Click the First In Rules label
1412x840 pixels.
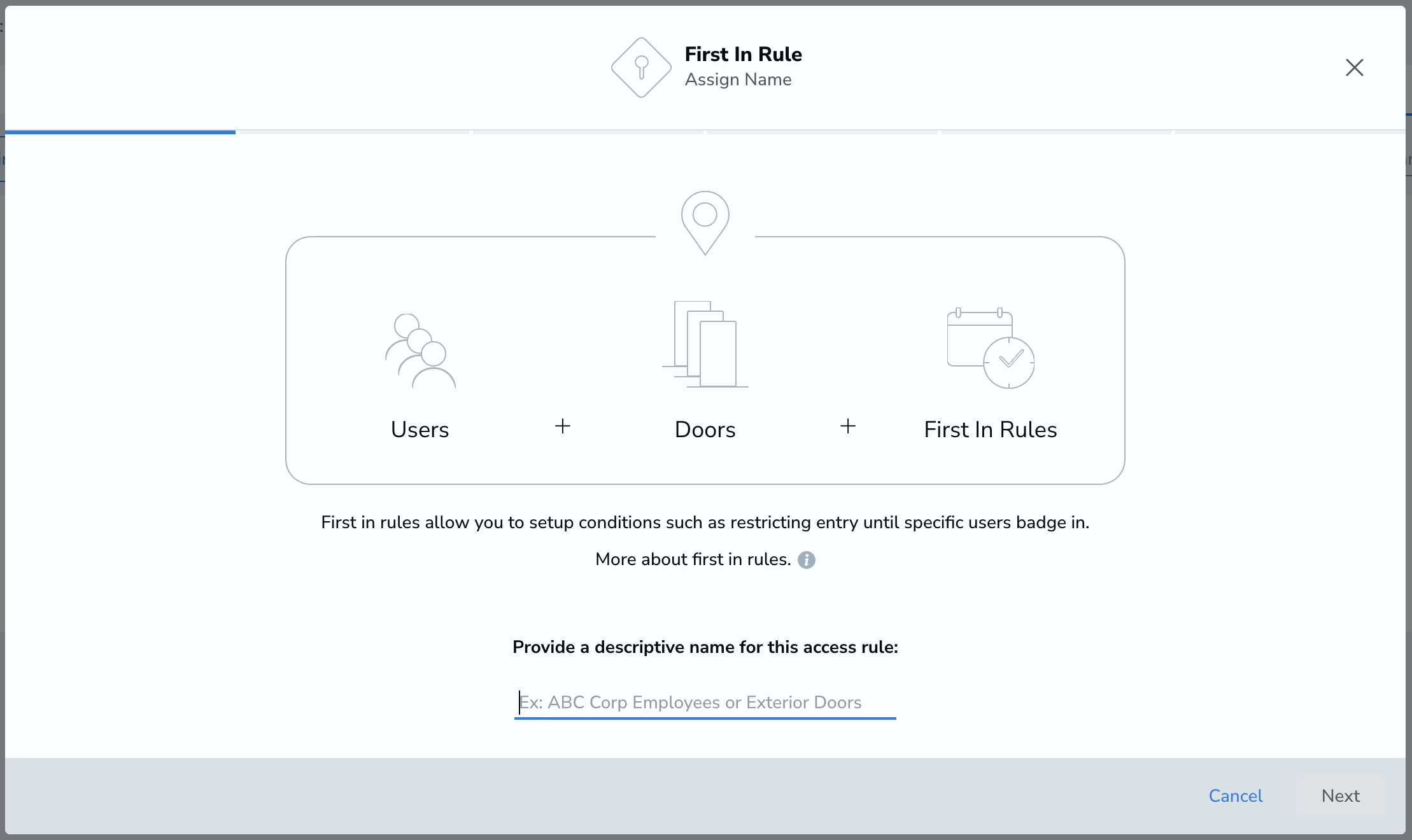pos(991,430)
